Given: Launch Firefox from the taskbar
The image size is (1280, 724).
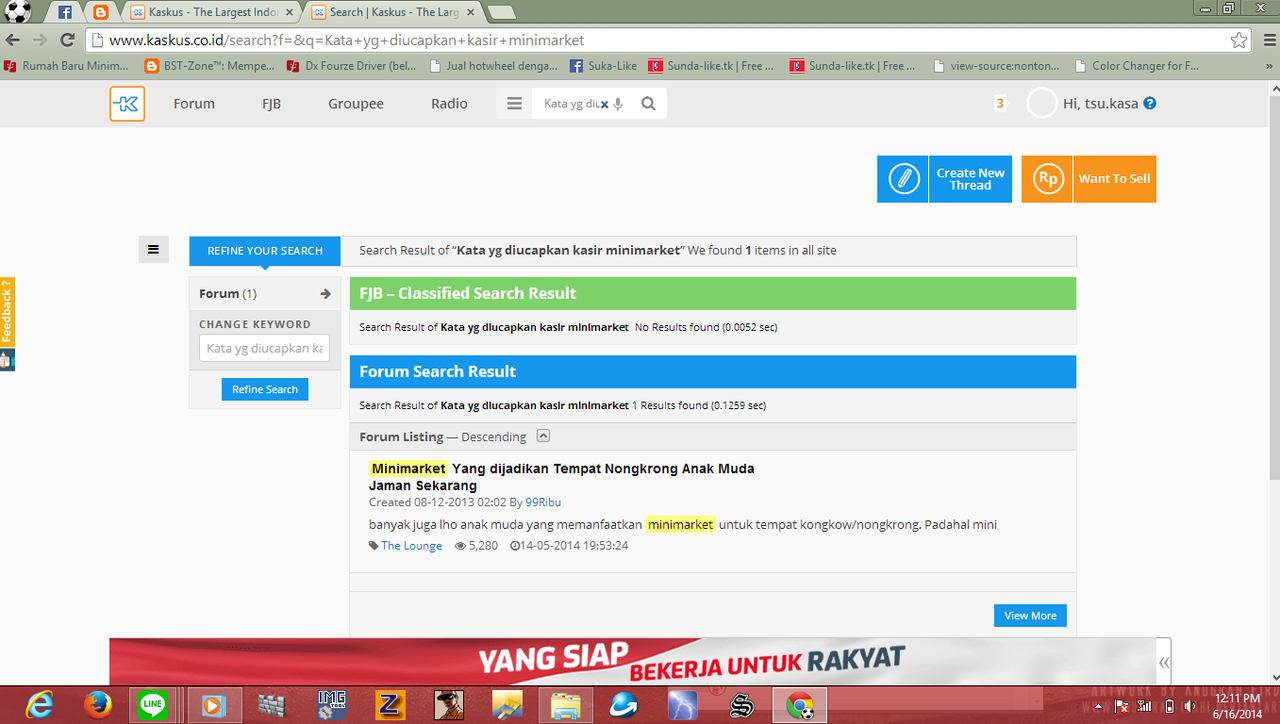Looking at the screenshot, I should click(98, 705).
